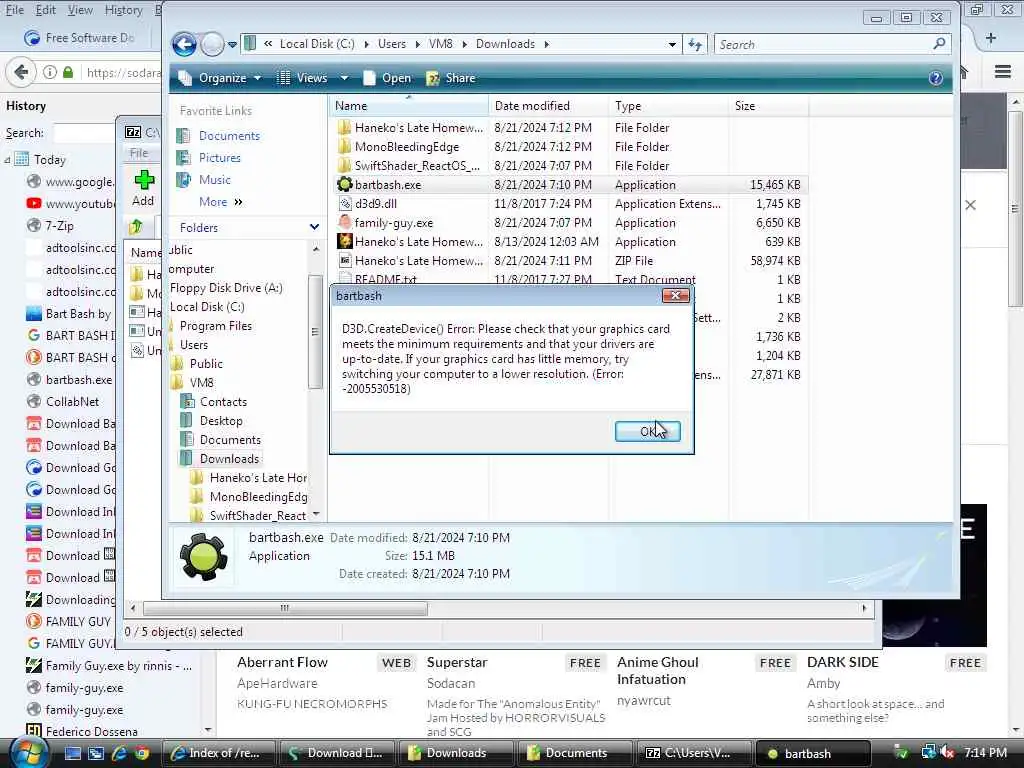Open File menu in 7-Zip window
This screenshot has height=768, width=1024.
click(x=139, y=153)
